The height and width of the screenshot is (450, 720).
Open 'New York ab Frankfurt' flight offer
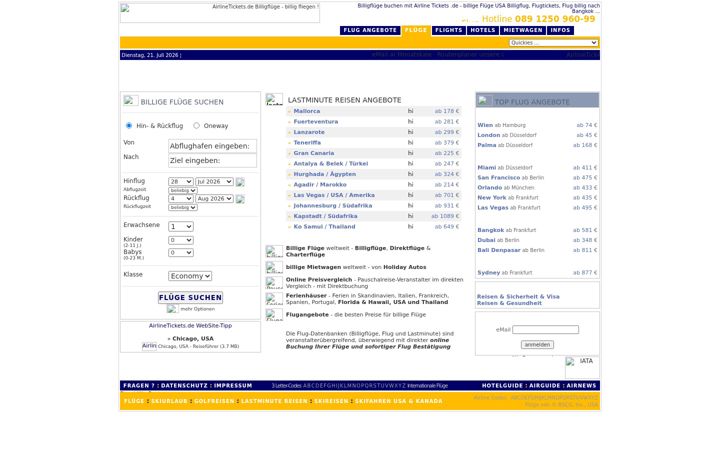pyautogui.click(x=508, y=197)
